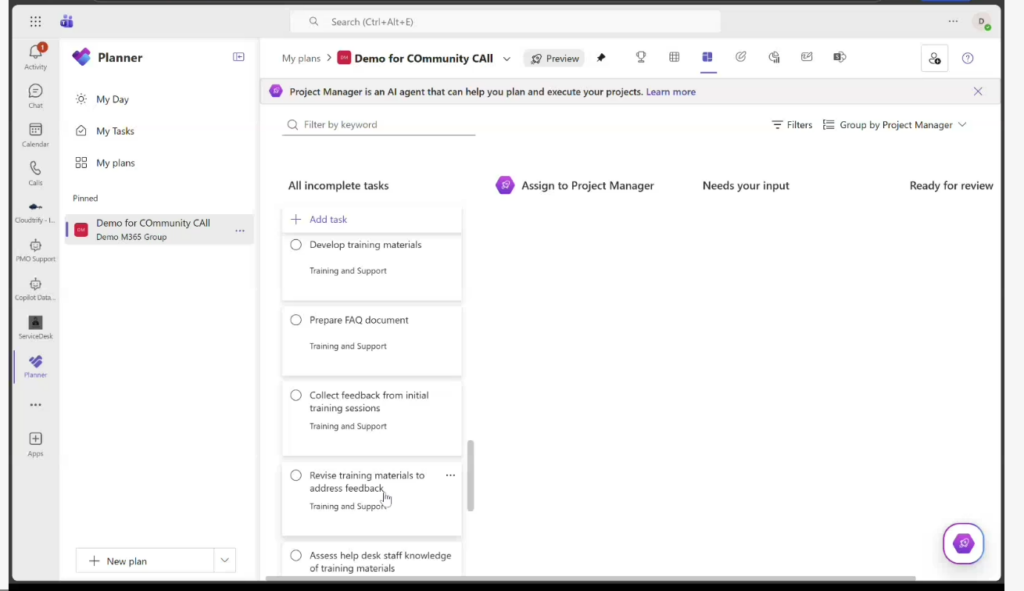Expand the plan name chevron dropdown
This screenshot has height=591, width=1024.
pyautogui.click(x=507, y=59)
